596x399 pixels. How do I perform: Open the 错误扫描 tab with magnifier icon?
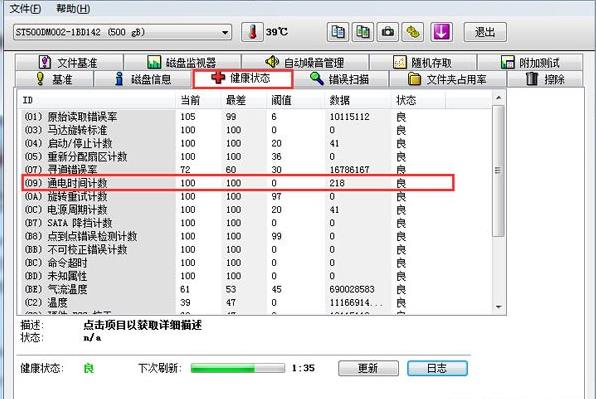pyautogui.click(x=340, y=79)
